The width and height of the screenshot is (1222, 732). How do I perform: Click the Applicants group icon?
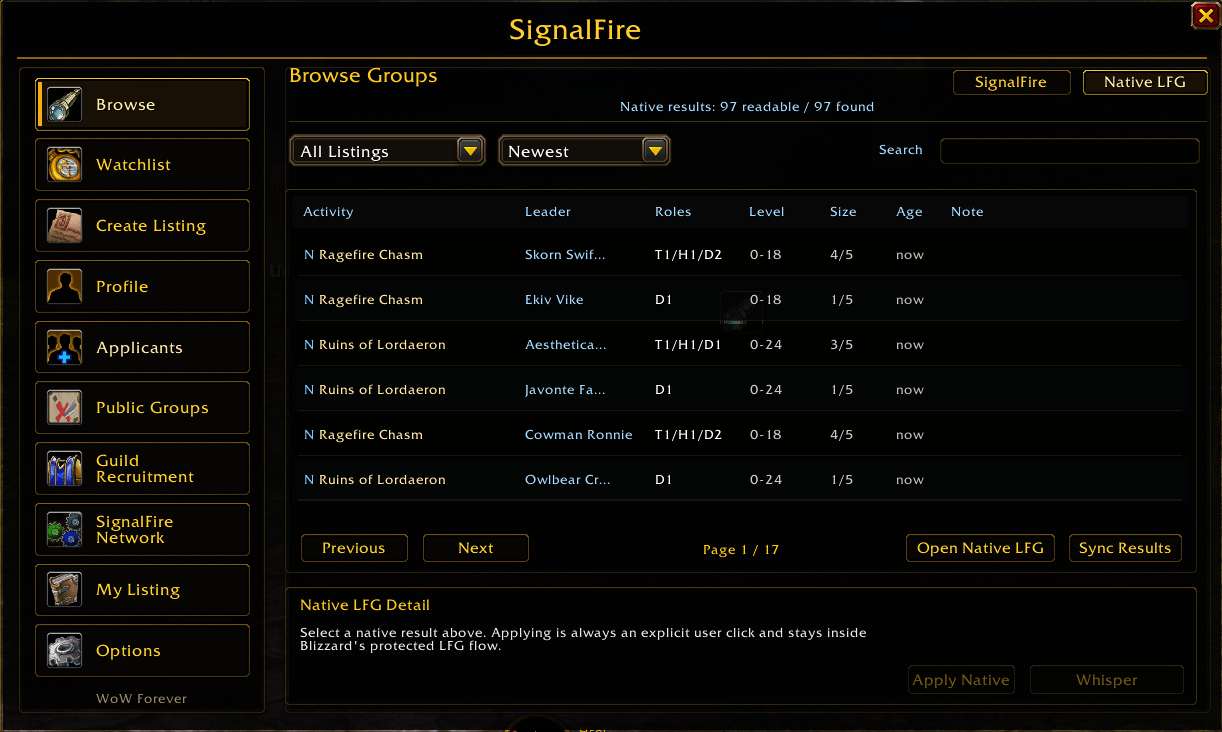coord(65,348)
